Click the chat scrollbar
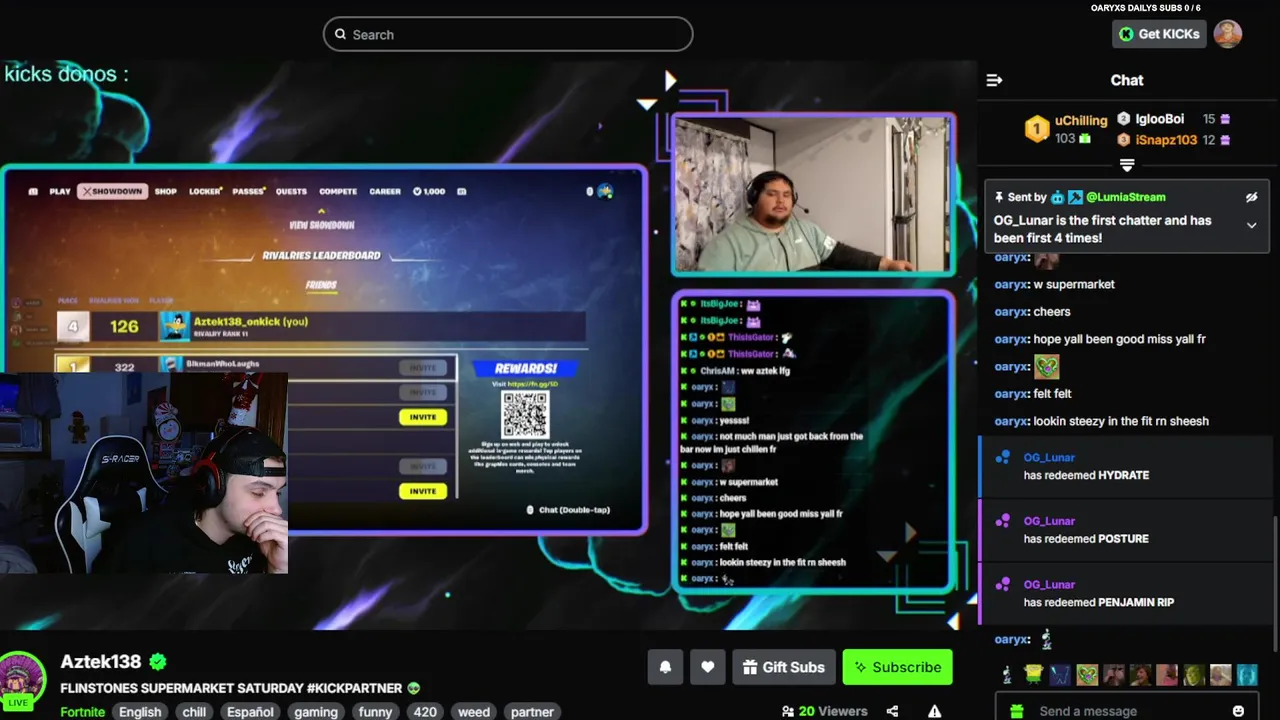Screen dimensions: 1280x720 (x=1275, y=585)
